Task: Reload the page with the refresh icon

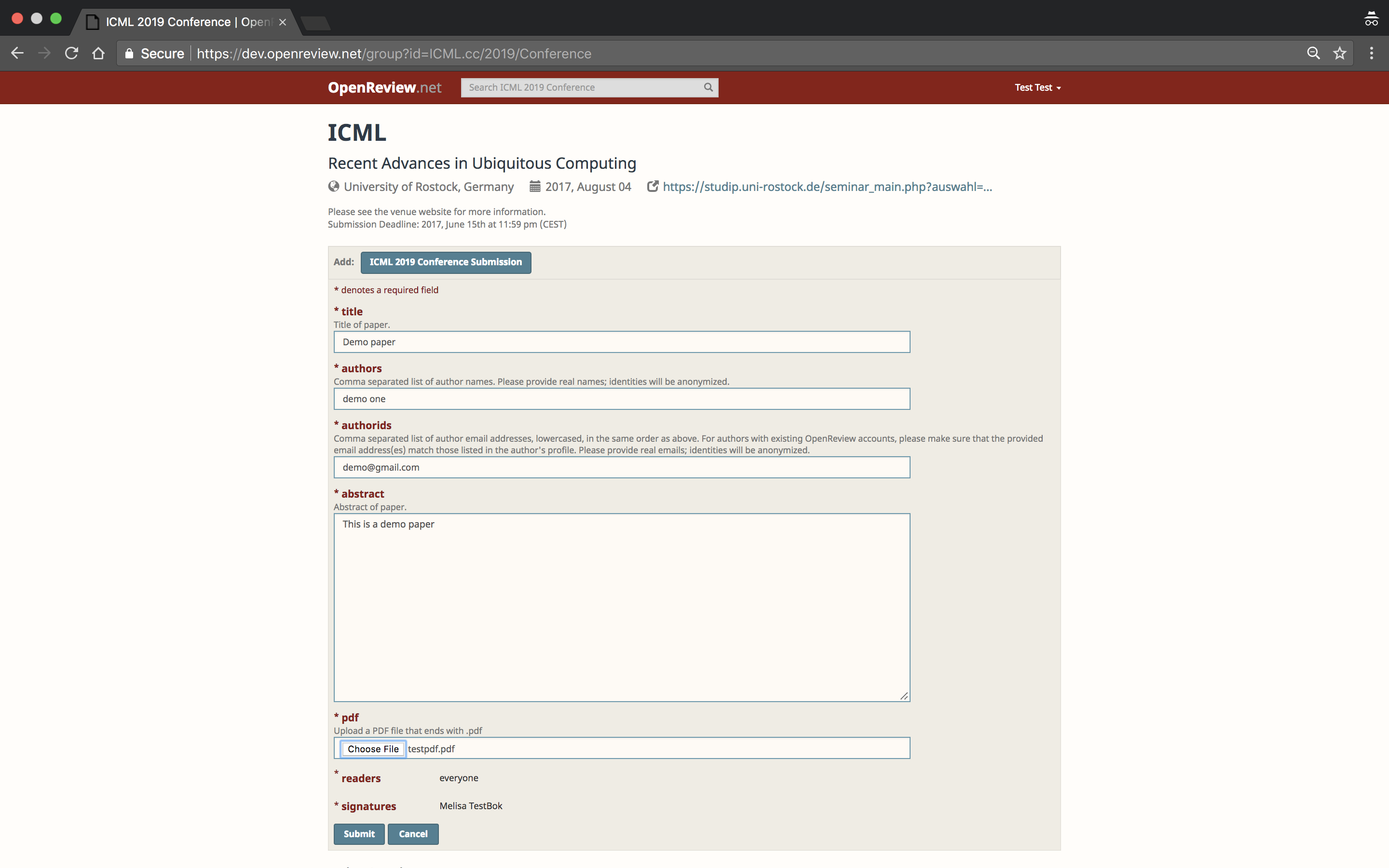Action: [71, 54]
